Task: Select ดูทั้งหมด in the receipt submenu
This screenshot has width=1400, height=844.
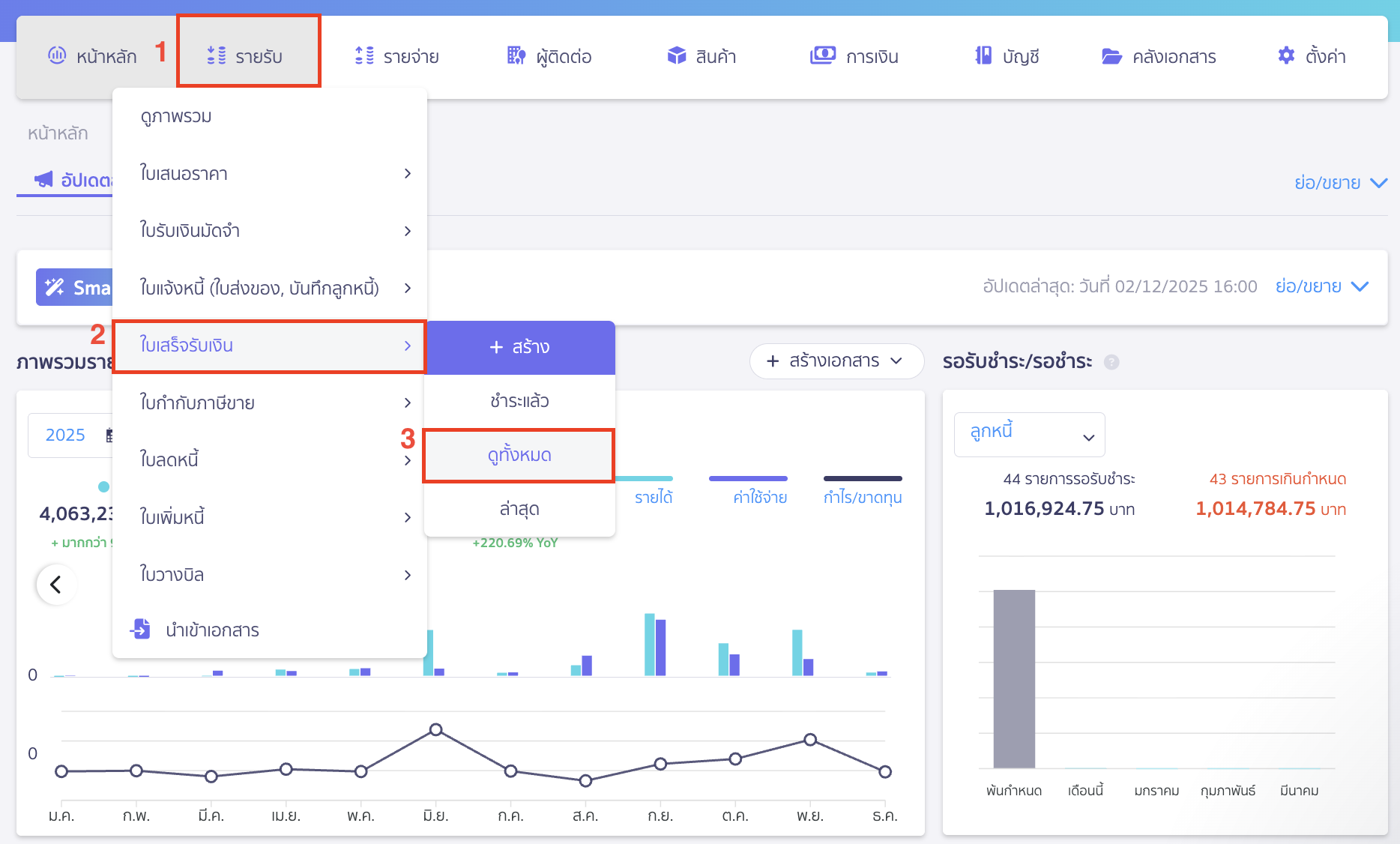Action: (x=519, y=455)
